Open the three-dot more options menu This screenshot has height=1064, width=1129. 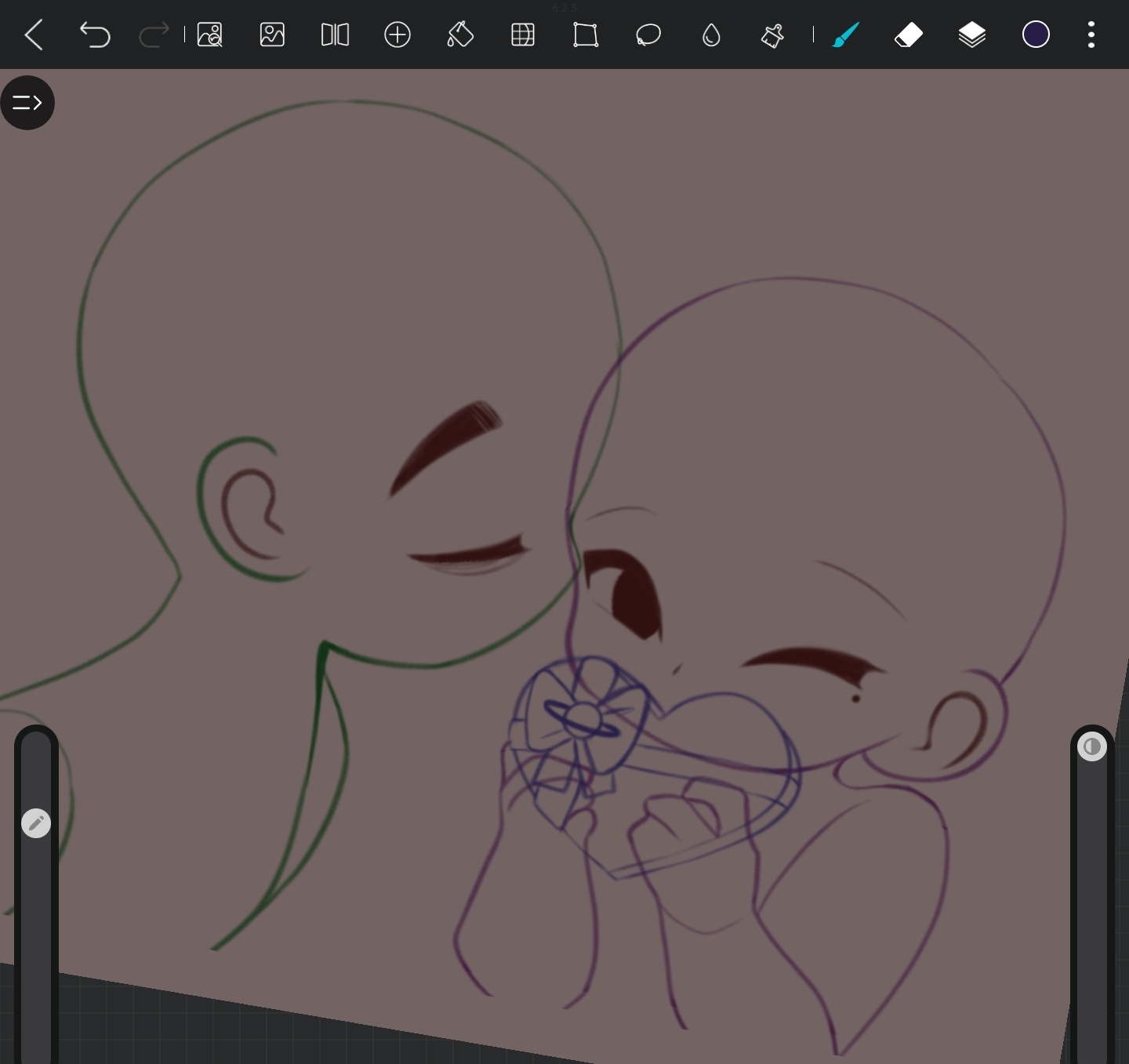(x=1091, y=35)
